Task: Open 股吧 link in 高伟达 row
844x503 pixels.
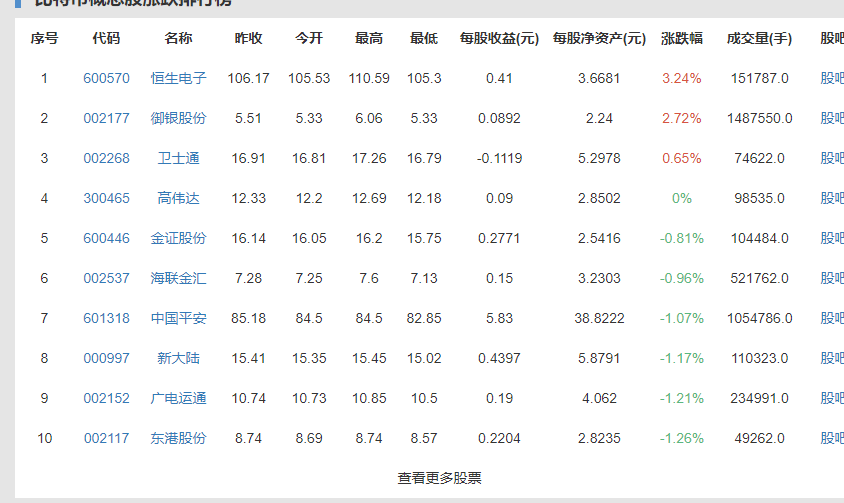Action: click(x=832, y=198)
